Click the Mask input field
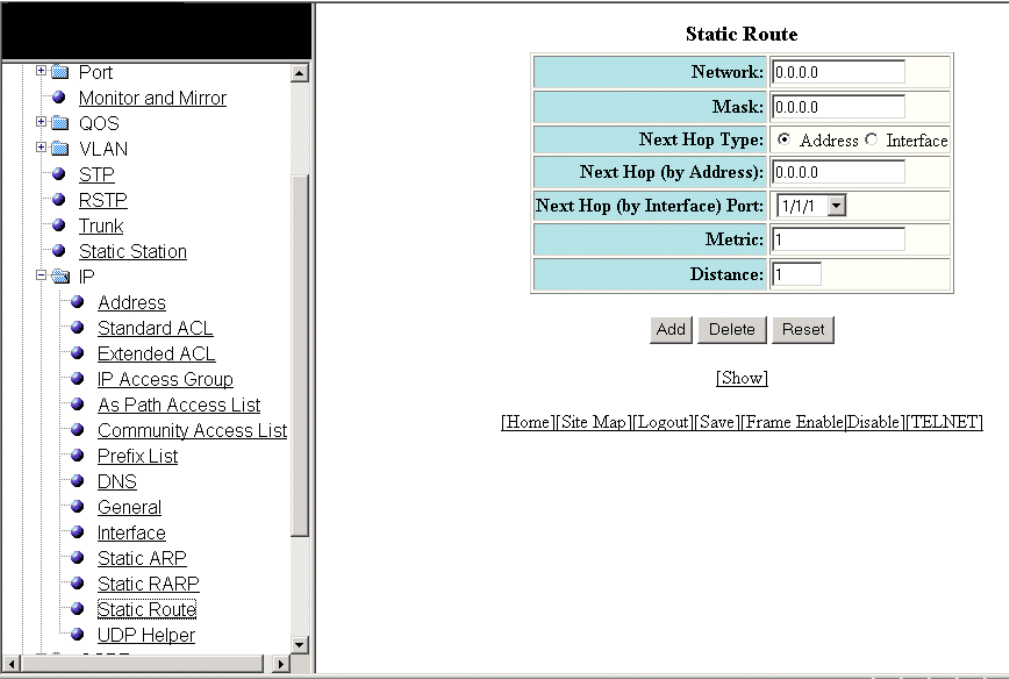 tap(838, 107)
